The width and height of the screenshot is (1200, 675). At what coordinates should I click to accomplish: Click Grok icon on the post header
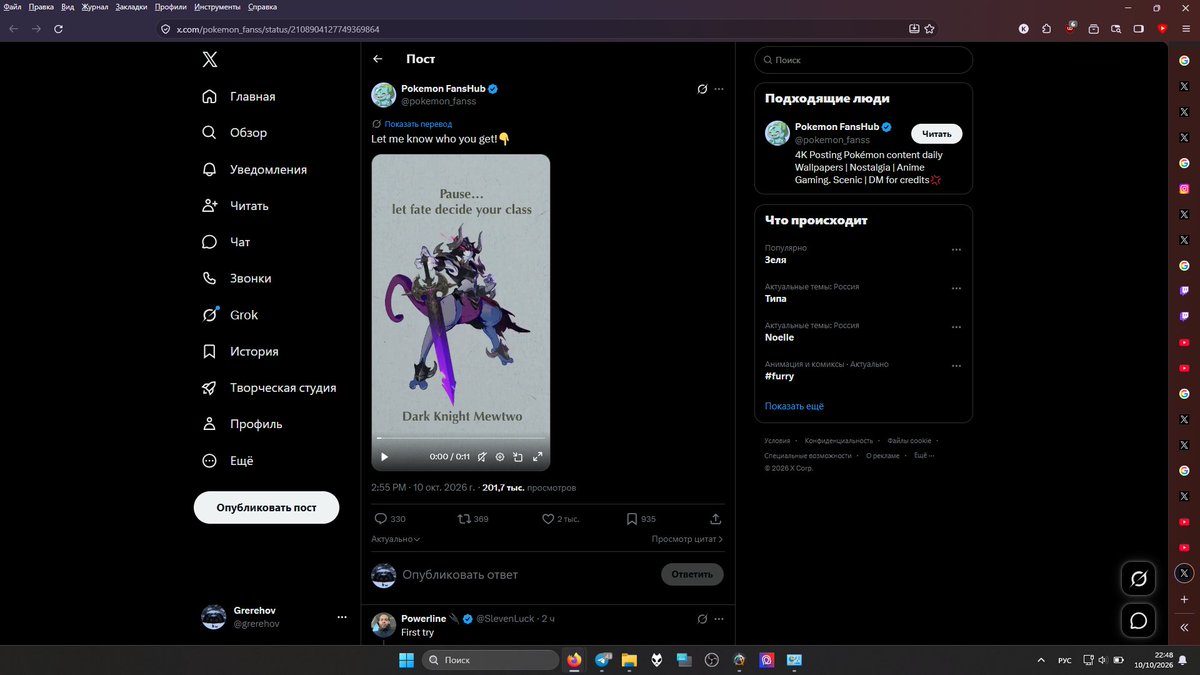pyautogui.click(x=702, y=89)
